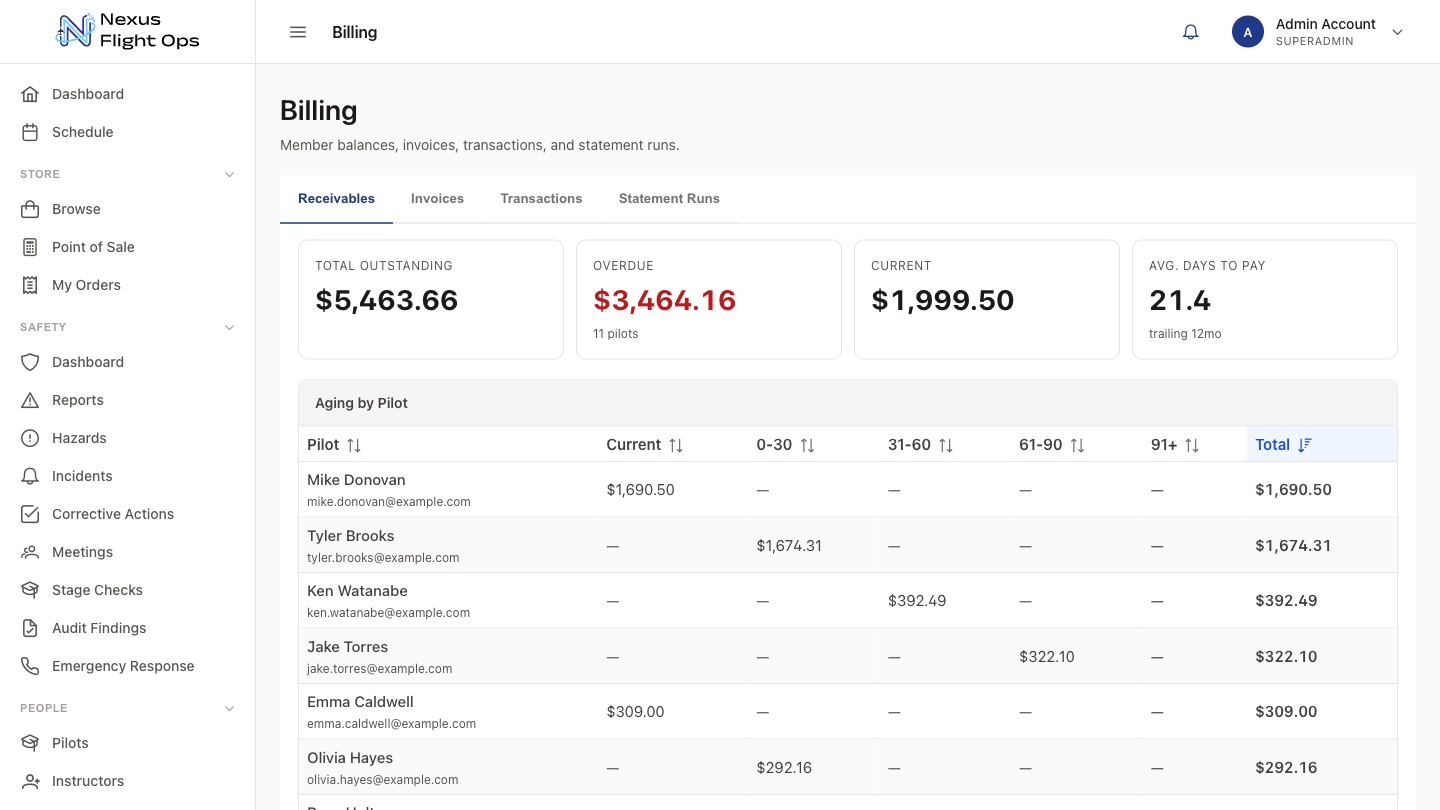Click the Overdue $3,464.16 card

point(709,299)
